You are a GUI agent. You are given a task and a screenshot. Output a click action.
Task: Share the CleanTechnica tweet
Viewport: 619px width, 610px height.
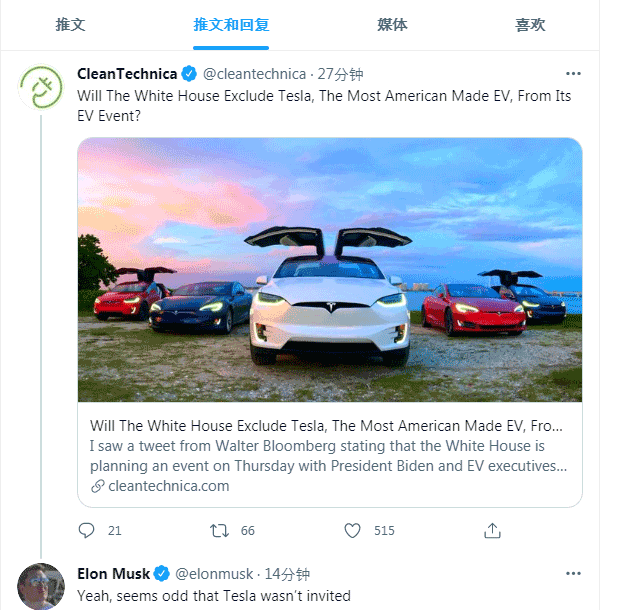point(492,531)
